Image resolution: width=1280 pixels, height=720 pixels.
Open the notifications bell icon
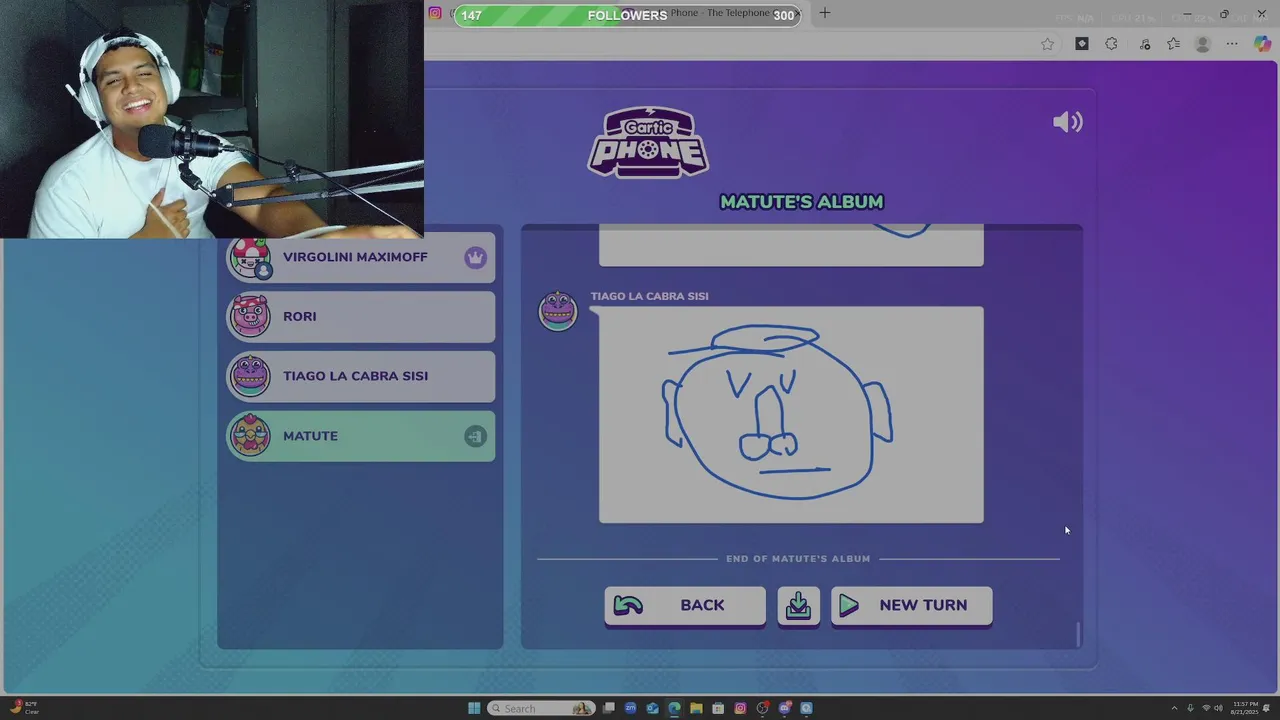pos(1267,708)
